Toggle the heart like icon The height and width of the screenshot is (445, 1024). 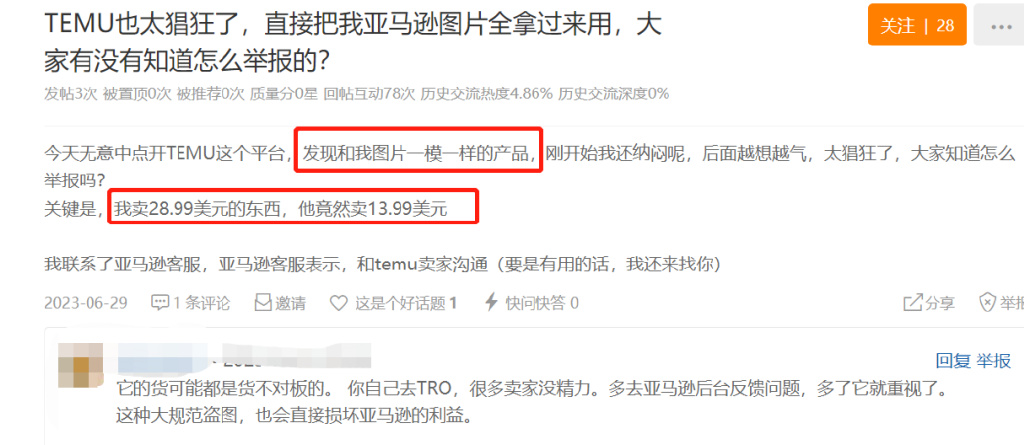pos(338,303)
